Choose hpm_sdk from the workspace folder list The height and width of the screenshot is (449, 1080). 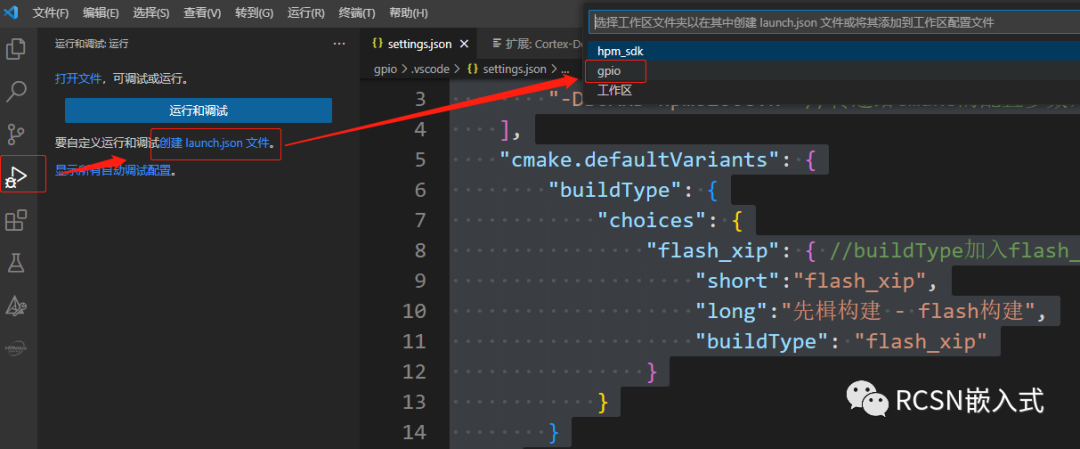pyautogui.click(x=618, y=51)
